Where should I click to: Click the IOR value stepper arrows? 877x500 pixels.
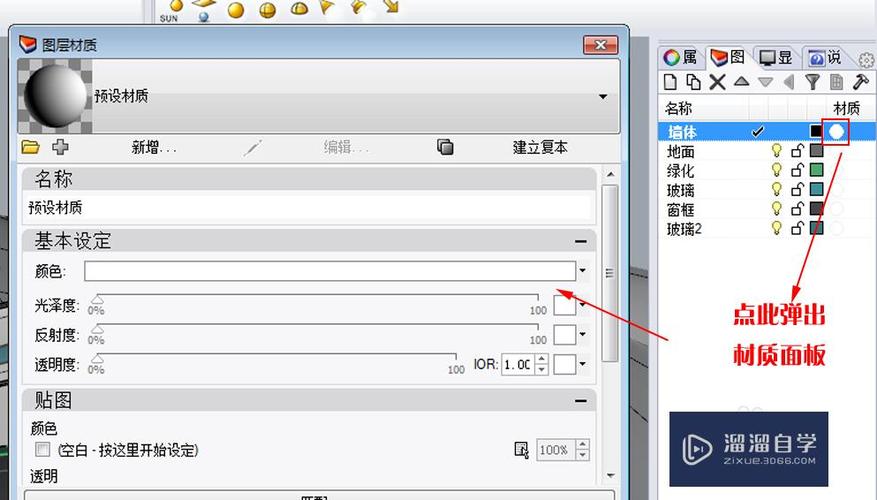(x=541, y=364)
